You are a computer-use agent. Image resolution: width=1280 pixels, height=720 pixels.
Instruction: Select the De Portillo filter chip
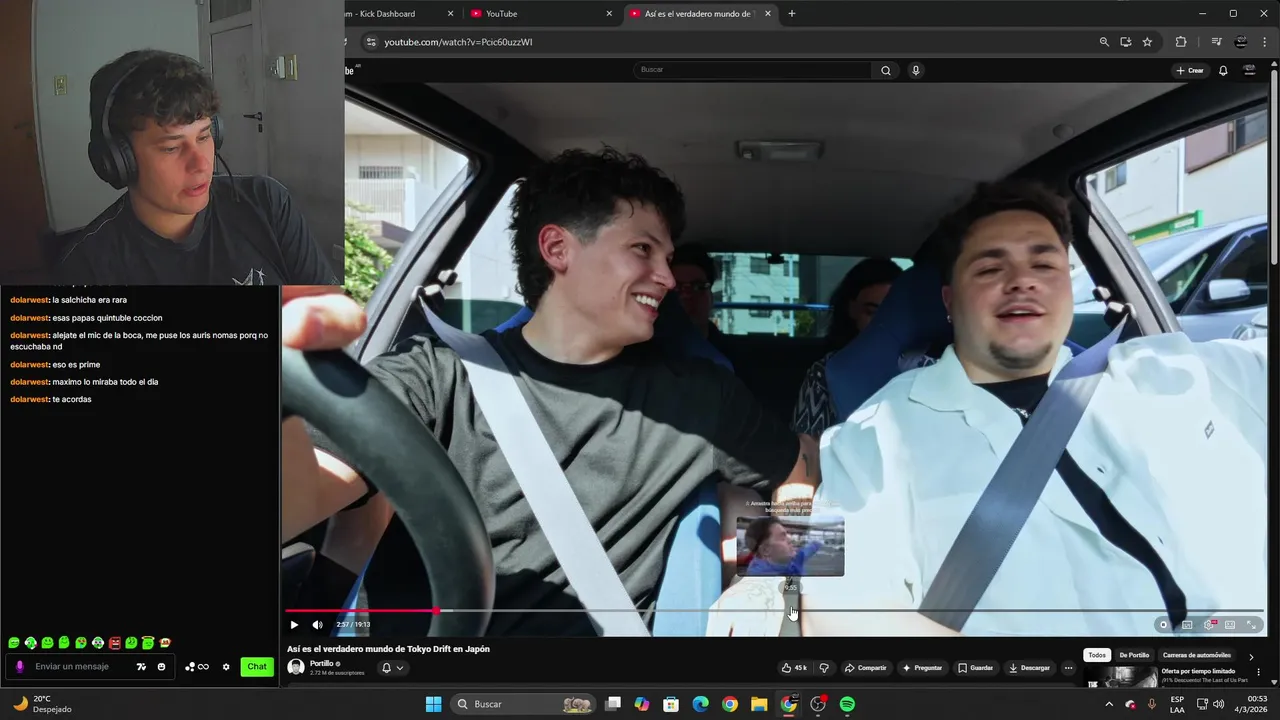pyautogui.click(x=1134, y=655)
